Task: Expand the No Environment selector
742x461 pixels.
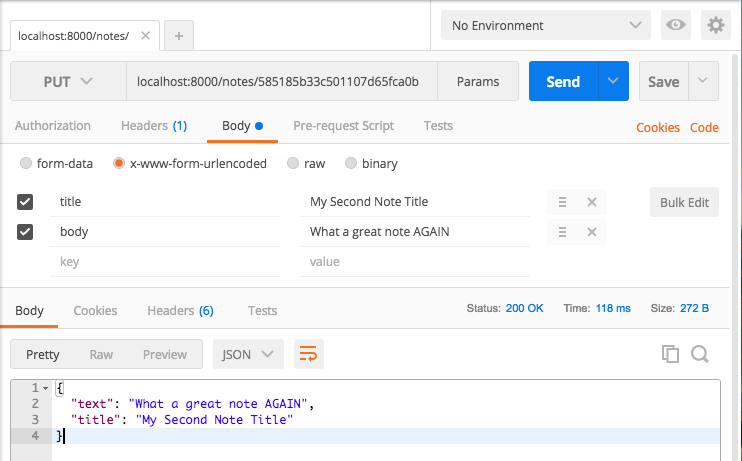Action: (546, 25)
